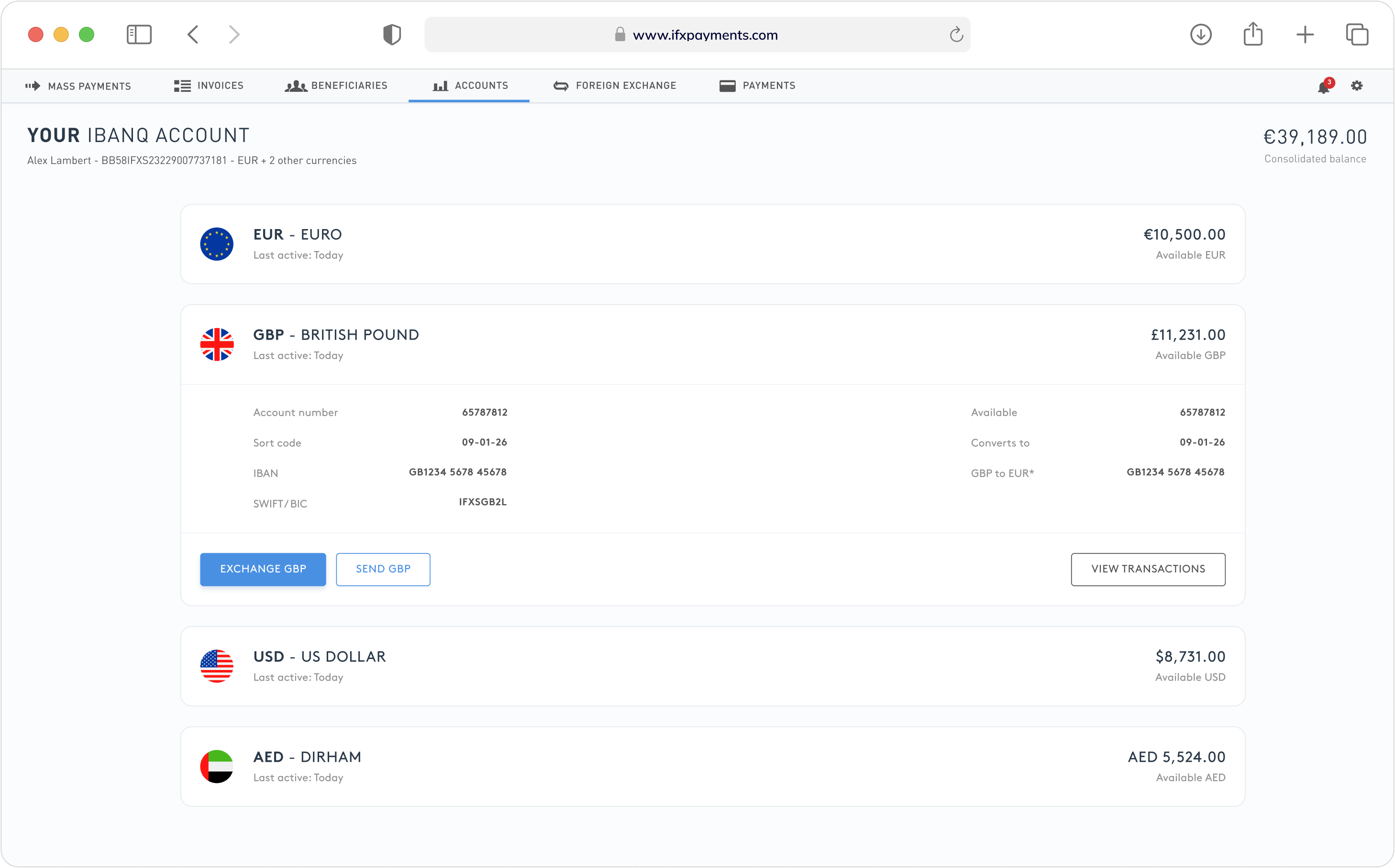Image resolution: width=1395 pixels, height=868 pixels.
Task: Click the share icon in browser toolbar
Action: click(x=1252, y=34)
